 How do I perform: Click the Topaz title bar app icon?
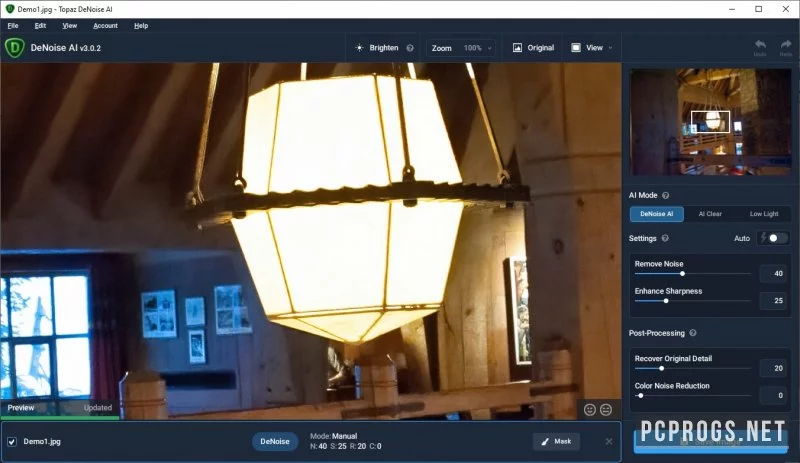click(9, 9)
